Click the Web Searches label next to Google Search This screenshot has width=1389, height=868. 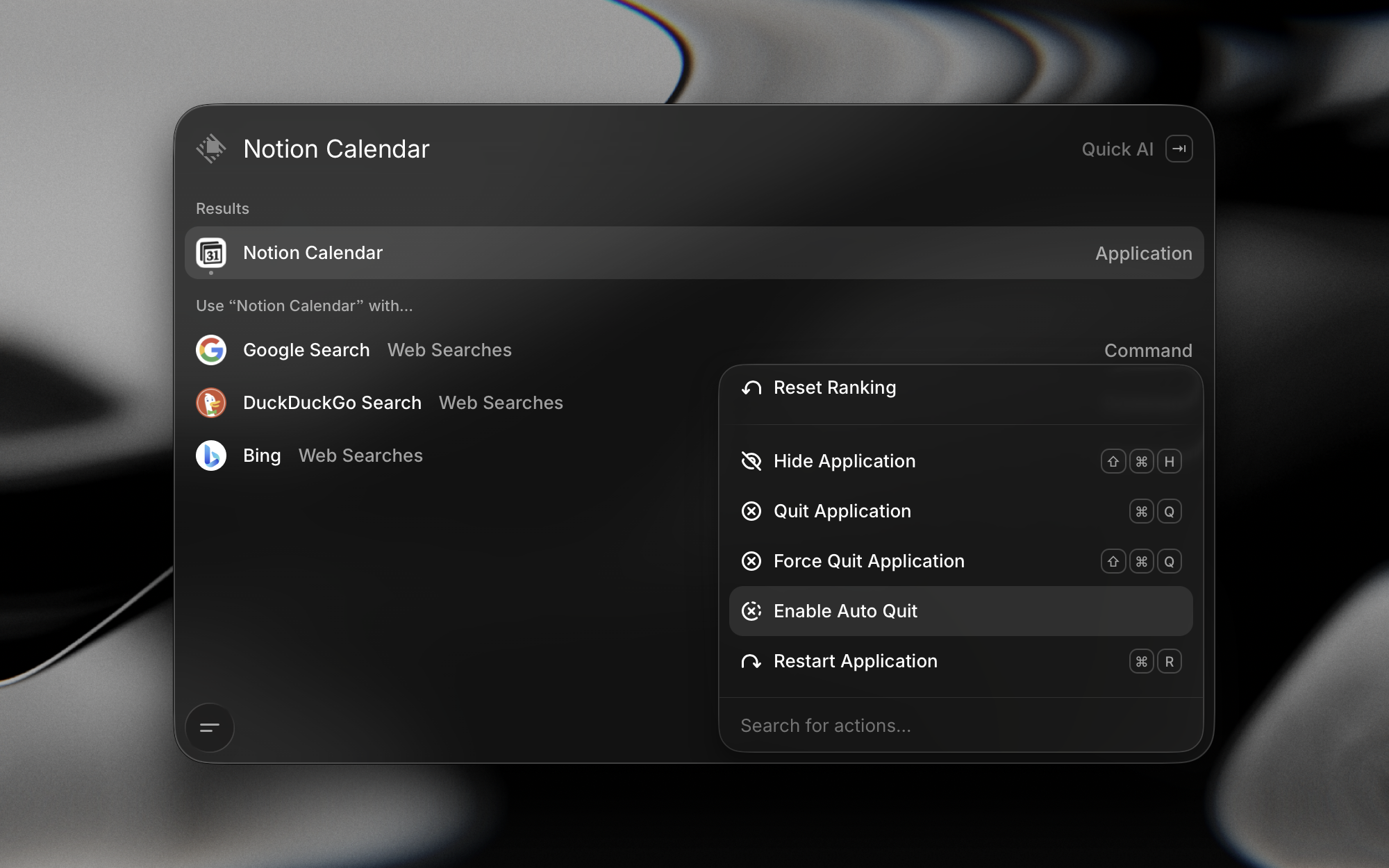click(449, 350)
